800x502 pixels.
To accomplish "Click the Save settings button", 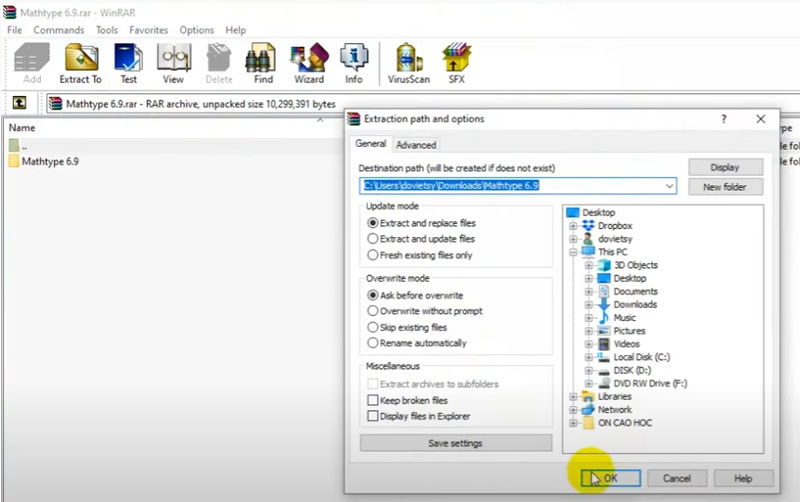I will click(x=456, y=443).
